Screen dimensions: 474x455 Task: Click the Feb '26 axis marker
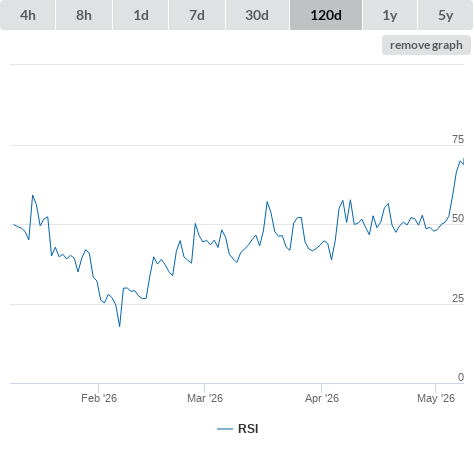[x=99, y=398]
